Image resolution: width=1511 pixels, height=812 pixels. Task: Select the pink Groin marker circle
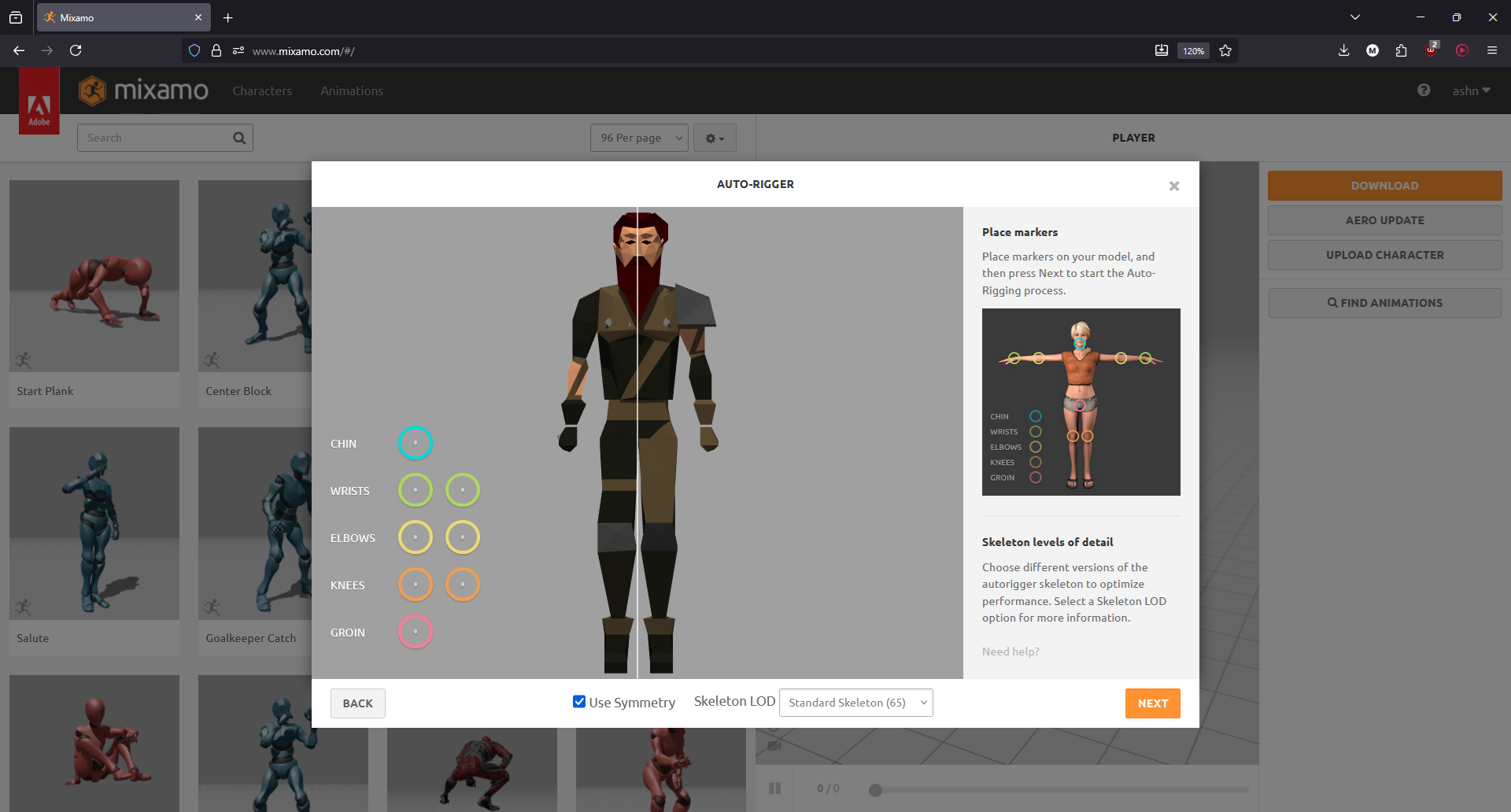click(x=415, y=632)
